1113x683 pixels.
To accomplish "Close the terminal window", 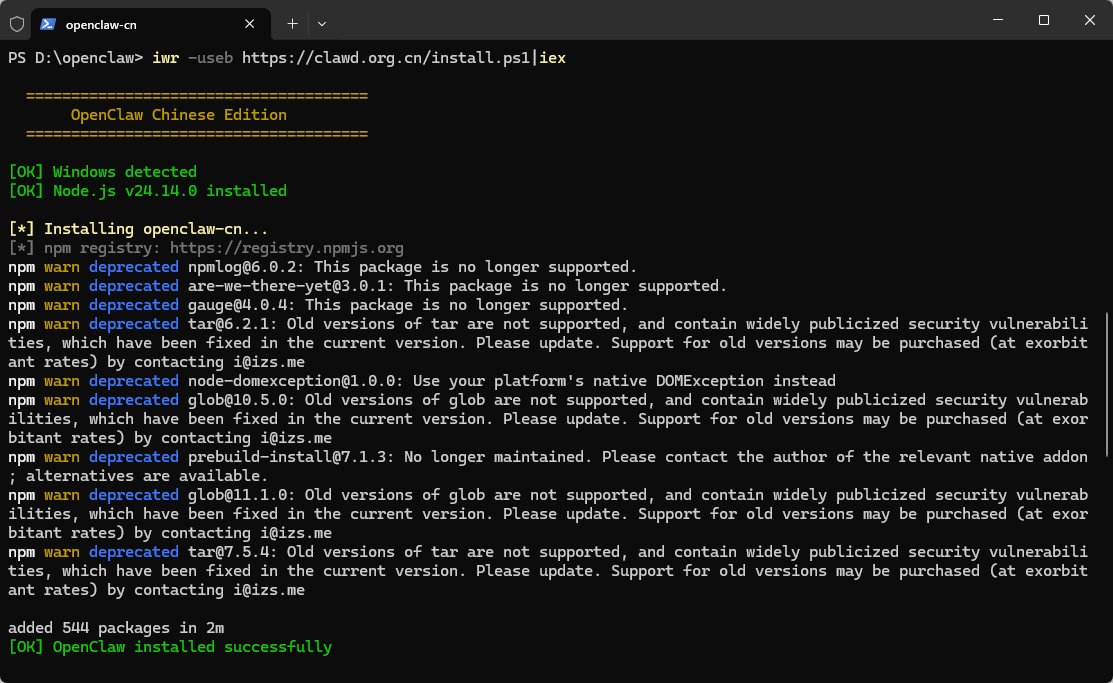I will (x=1089, y=20).
